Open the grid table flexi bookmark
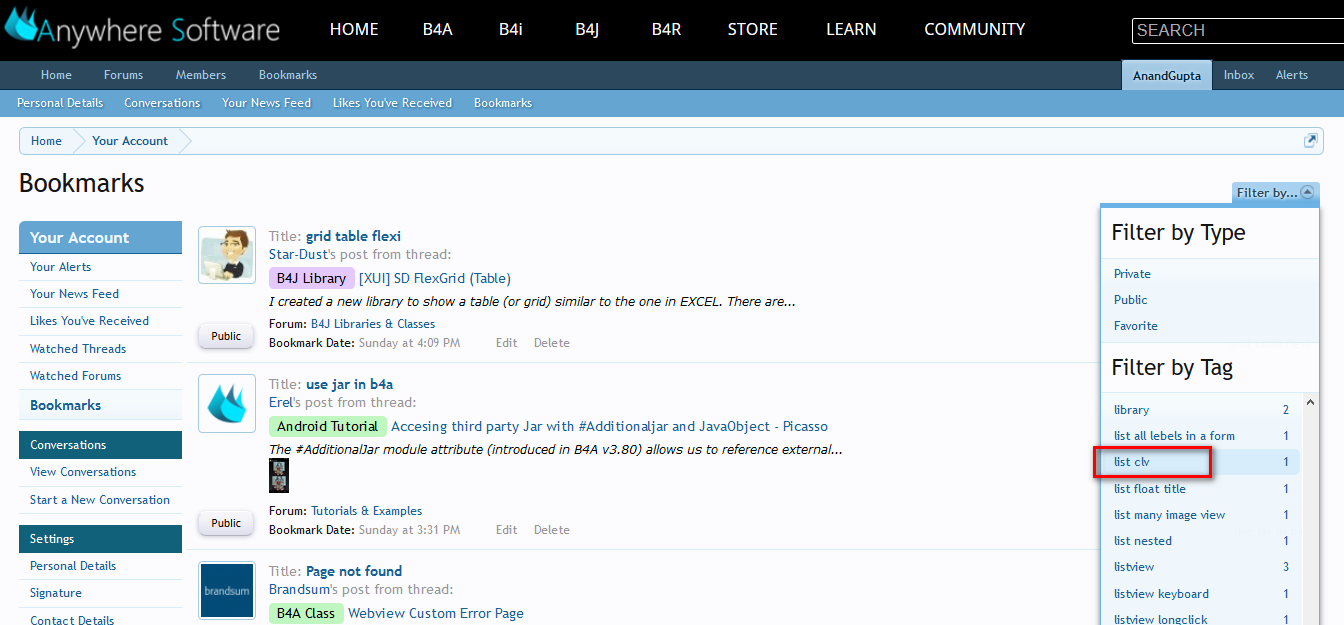 (353, 236)
